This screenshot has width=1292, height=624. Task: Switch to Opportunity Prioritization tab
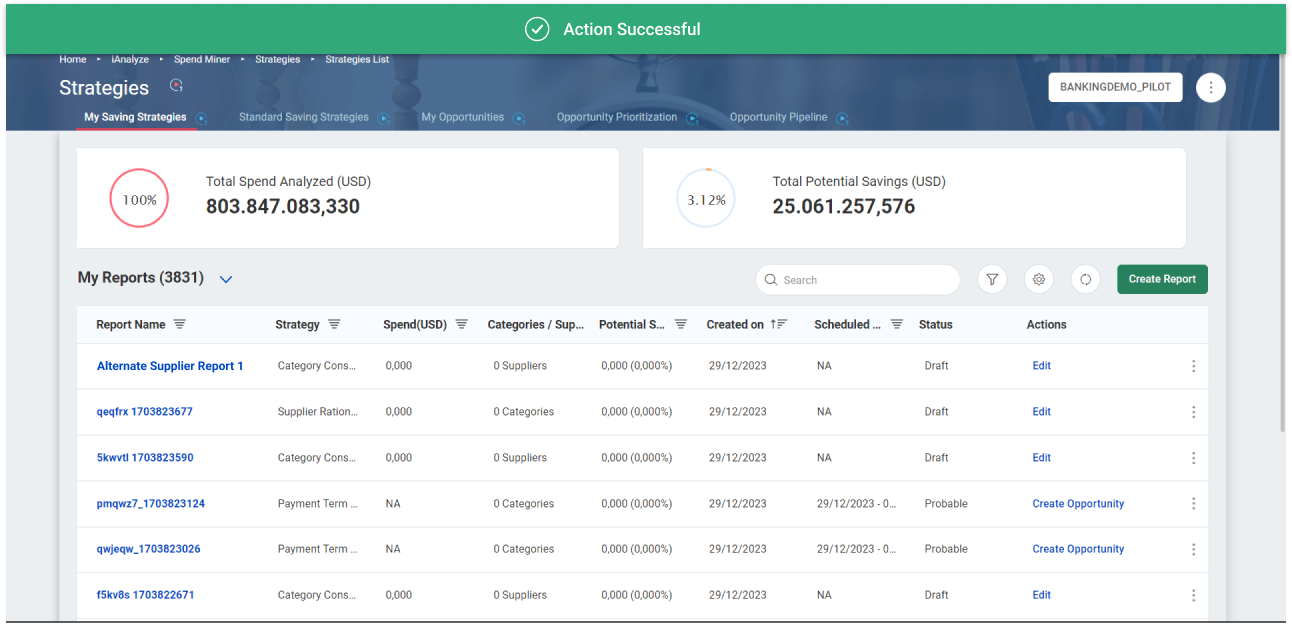pyautogui.click(x=616, y=117)
